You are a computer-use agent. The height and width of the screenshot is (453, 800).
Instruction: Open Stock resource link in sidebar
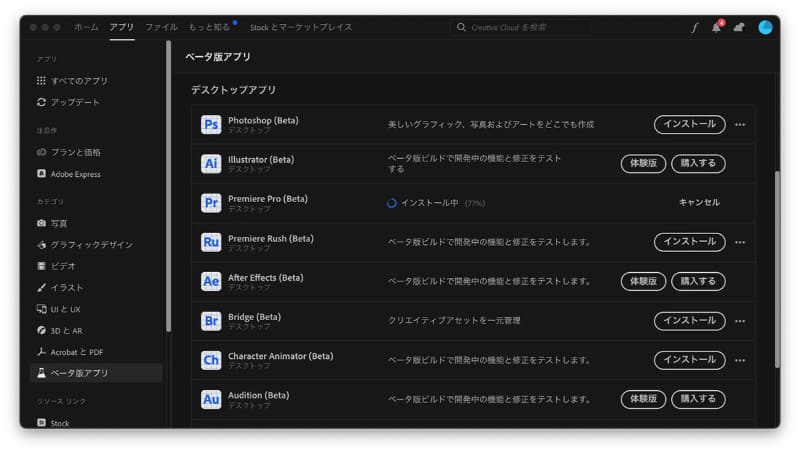(x=53, y=422)
